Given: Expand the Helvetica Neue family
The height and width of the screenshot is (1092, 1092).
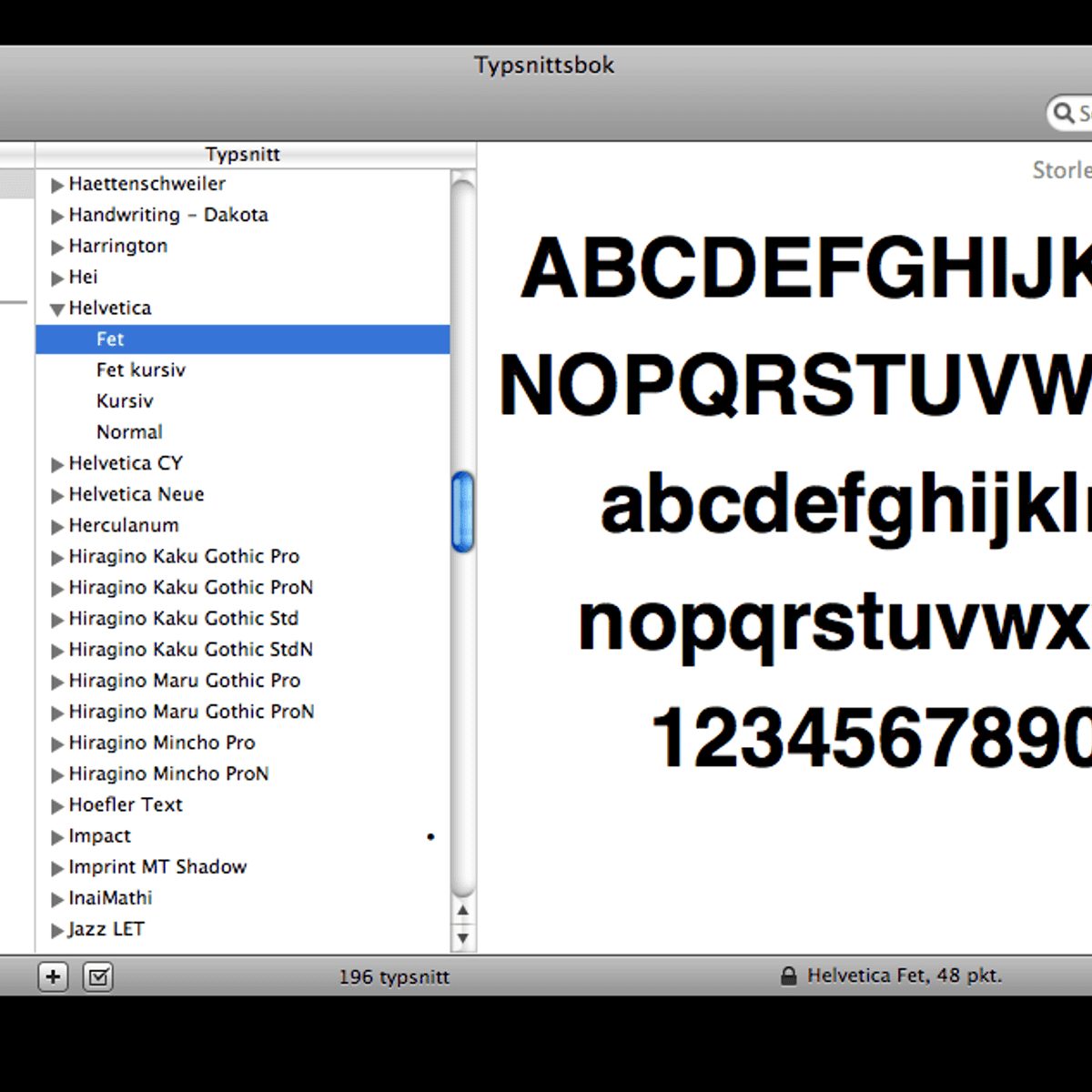Looking at the screenshot, I should [57, 495].
